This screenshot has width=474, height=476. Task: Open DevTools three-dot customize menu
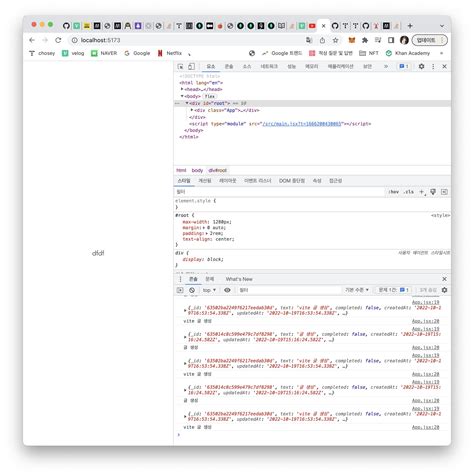[x=433, y=67]
